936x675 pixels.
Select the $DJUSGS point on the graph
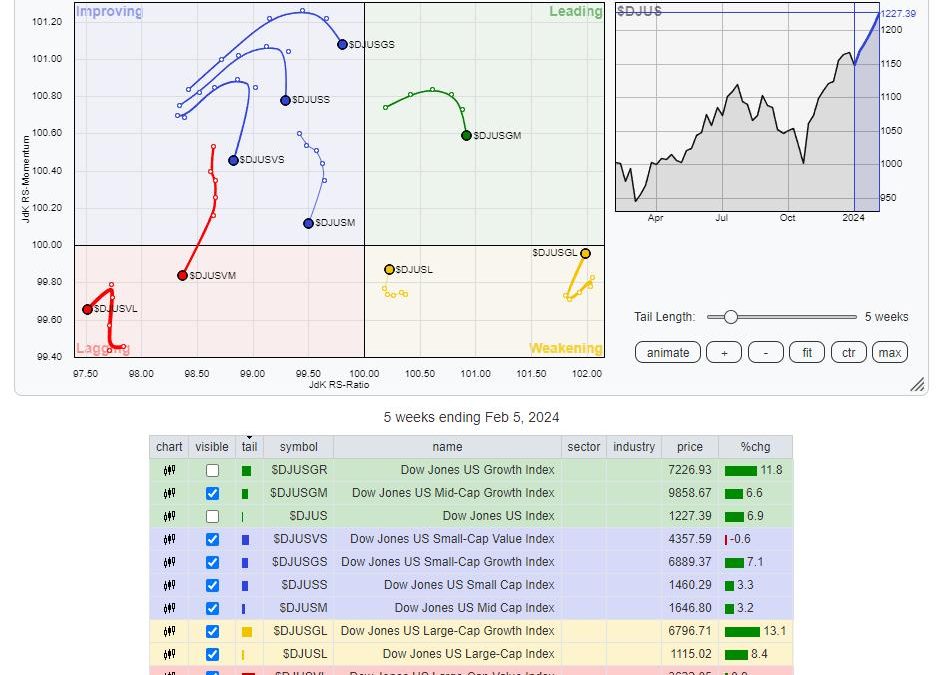342,45
